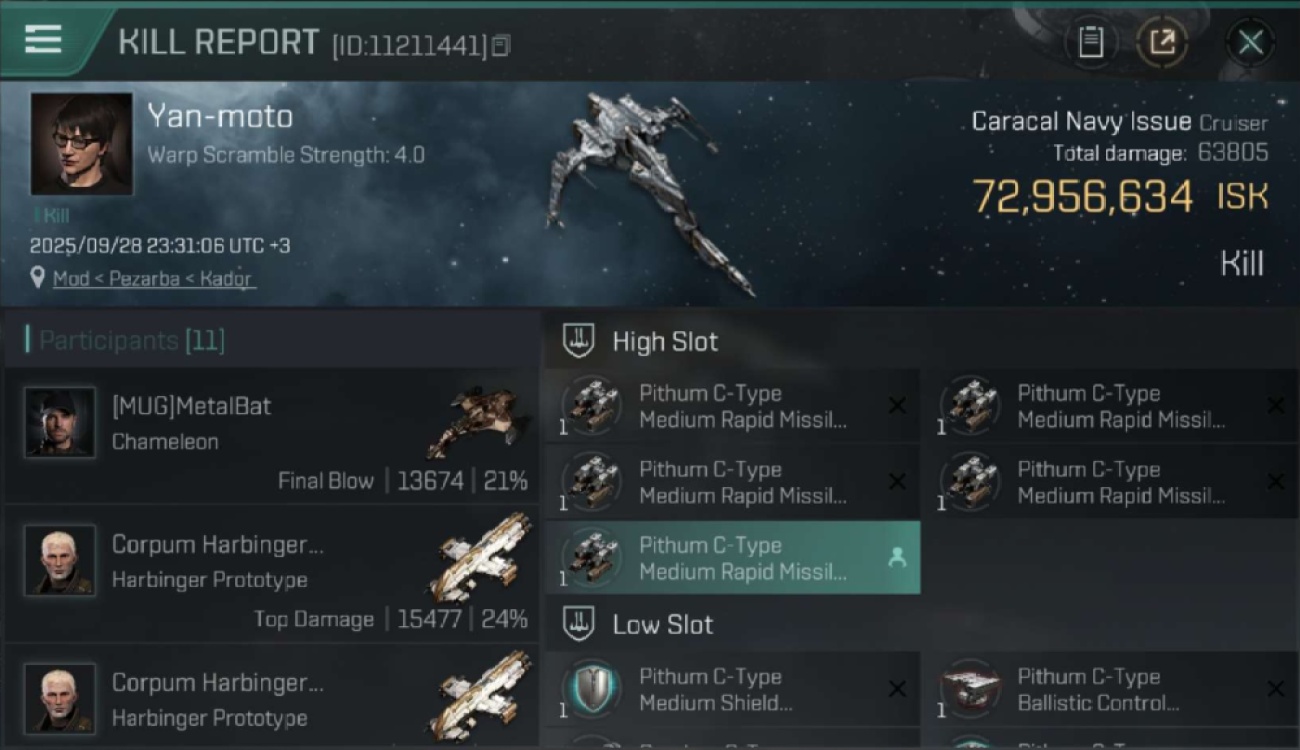Open Yan-moto's character portrait
This screenshot has height=750, width=1300.
pos(81,144)
